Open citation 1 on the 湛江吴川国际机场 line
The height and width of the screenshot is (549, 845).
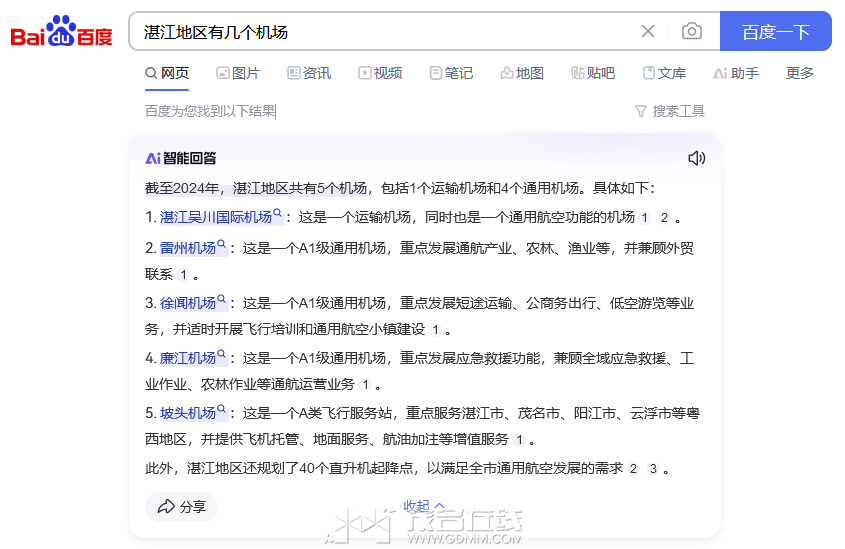tap(645, 218)
